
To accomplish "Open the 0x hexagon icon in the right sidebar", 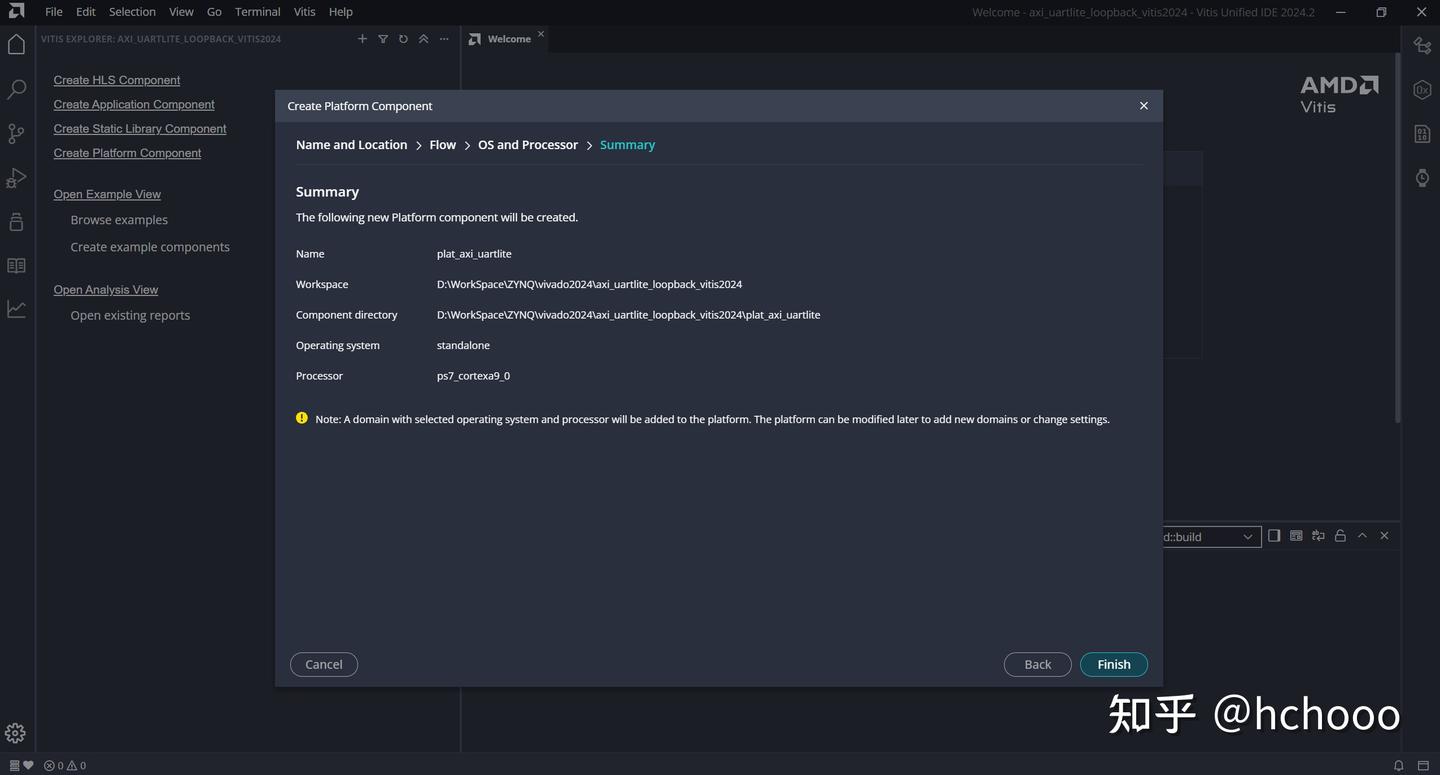I will [1422, 89].
